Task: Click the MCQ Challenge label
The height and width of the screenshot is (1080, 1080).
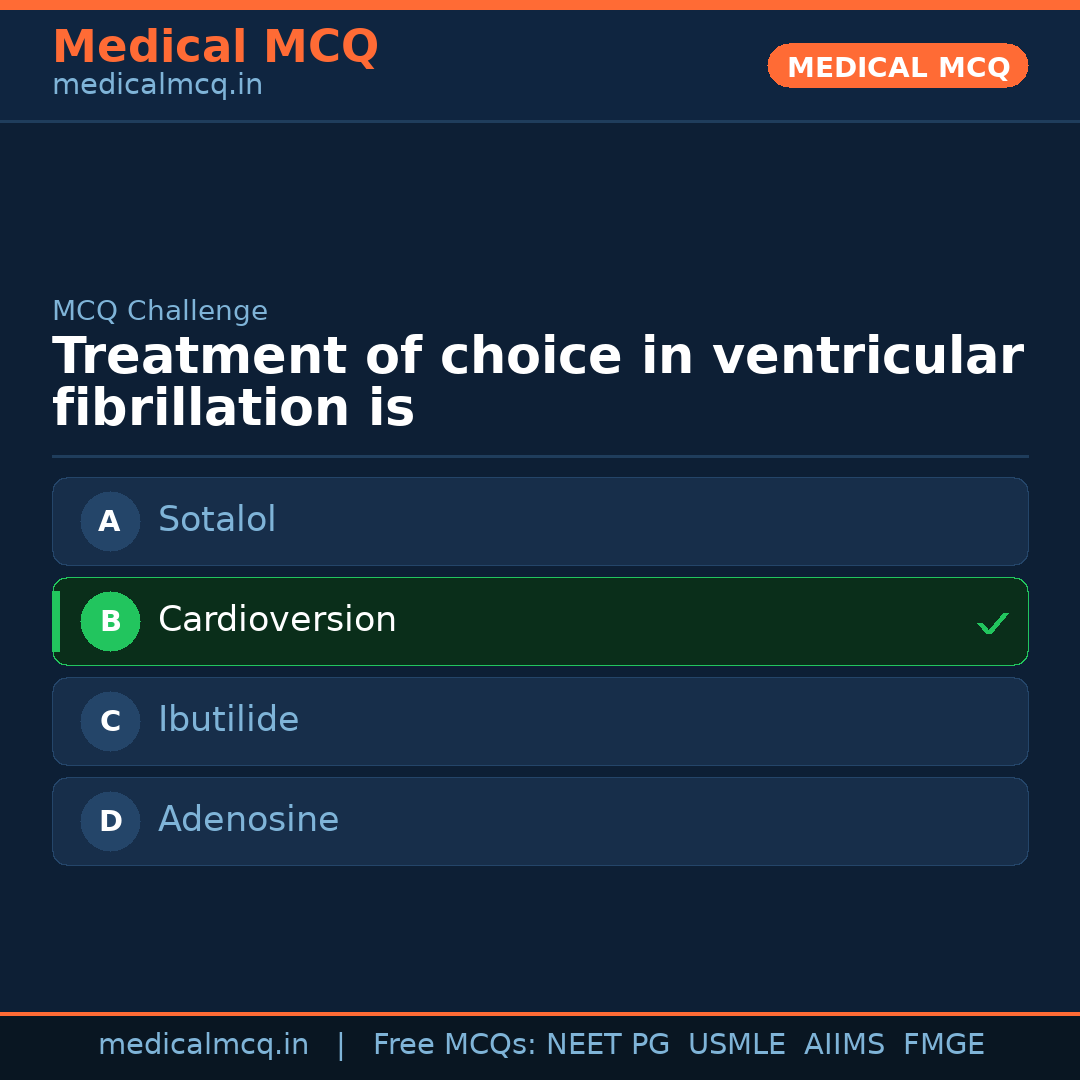Action: (x=160, y=311)
